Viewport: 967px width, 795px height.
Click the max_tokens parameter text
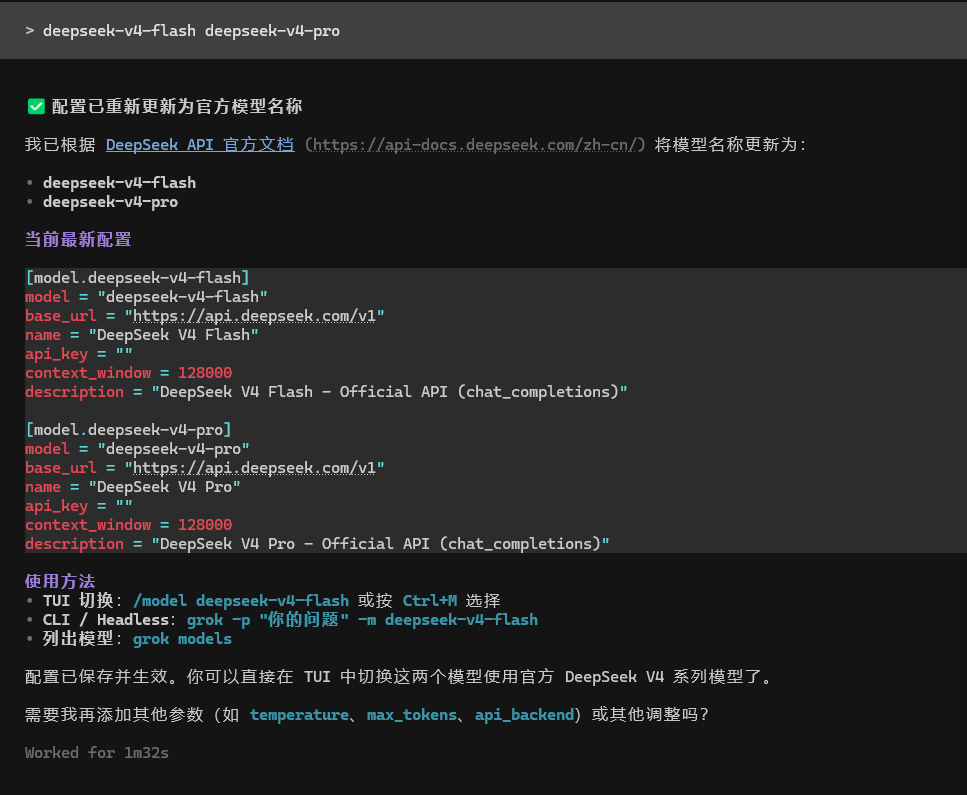(412, 715)
